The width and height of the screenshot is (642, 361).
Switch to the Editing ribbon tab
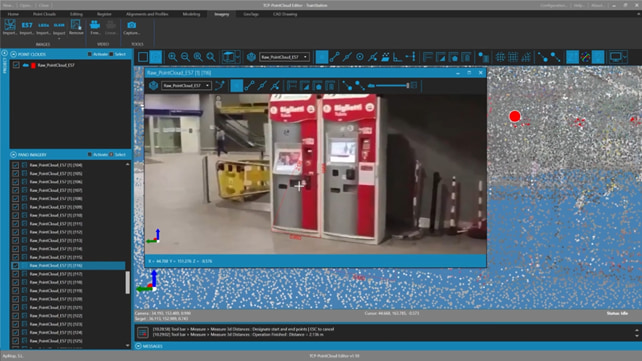pyautogui.click(x=76, y=14)
